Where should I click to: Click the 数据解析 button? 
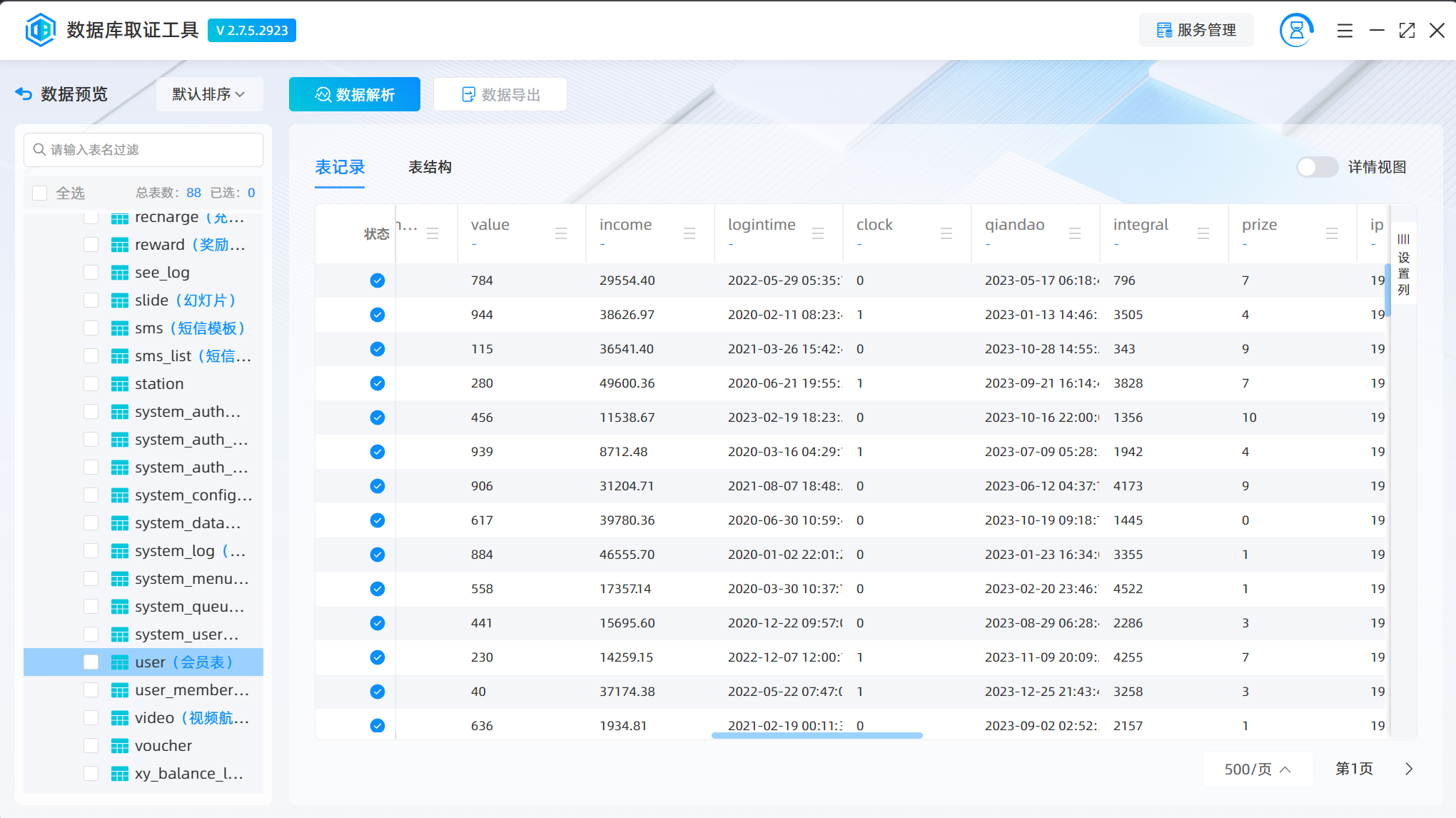(355, 94)
